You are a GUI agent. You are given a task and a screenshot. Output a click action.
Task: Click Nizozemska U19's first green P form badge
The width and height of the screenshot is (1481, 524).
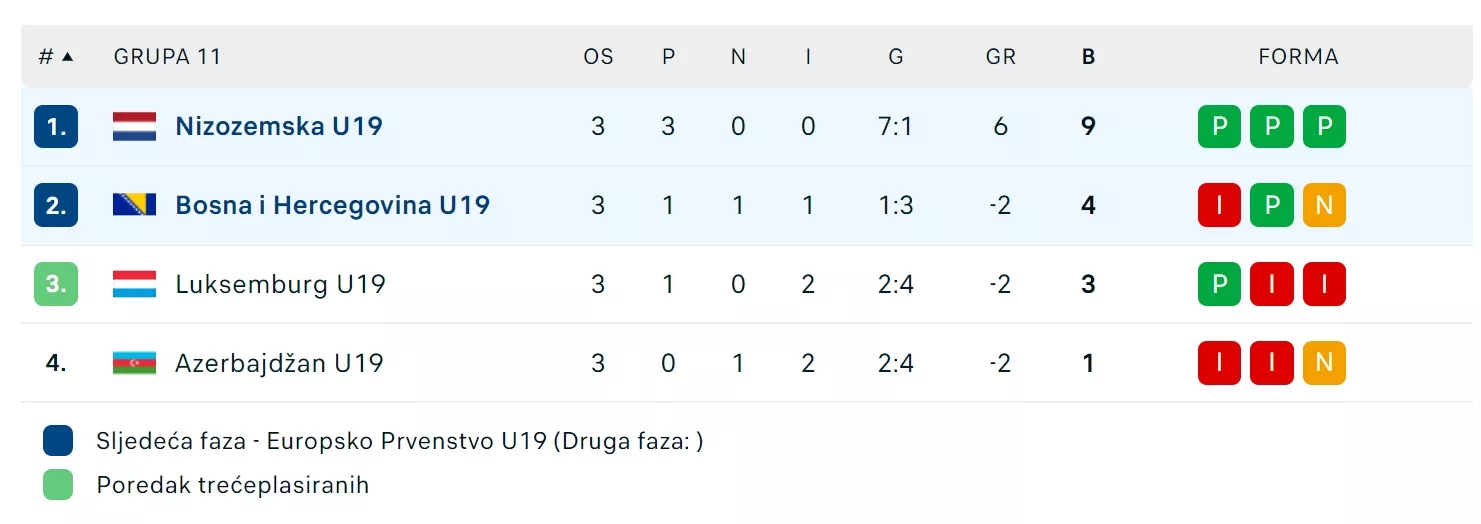pyautogui.click(x=1219, y=126)
